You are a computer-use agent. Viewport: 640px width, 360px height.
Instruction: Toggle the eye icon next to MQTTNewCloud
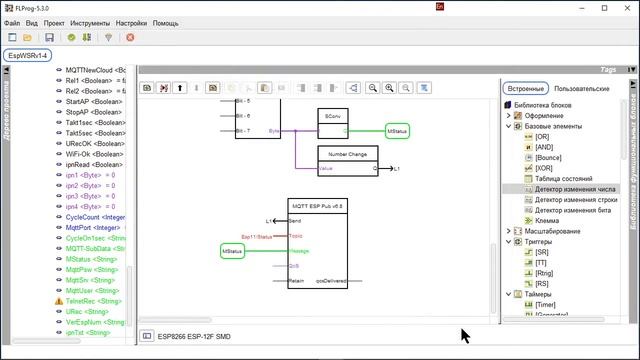[59, 70]
